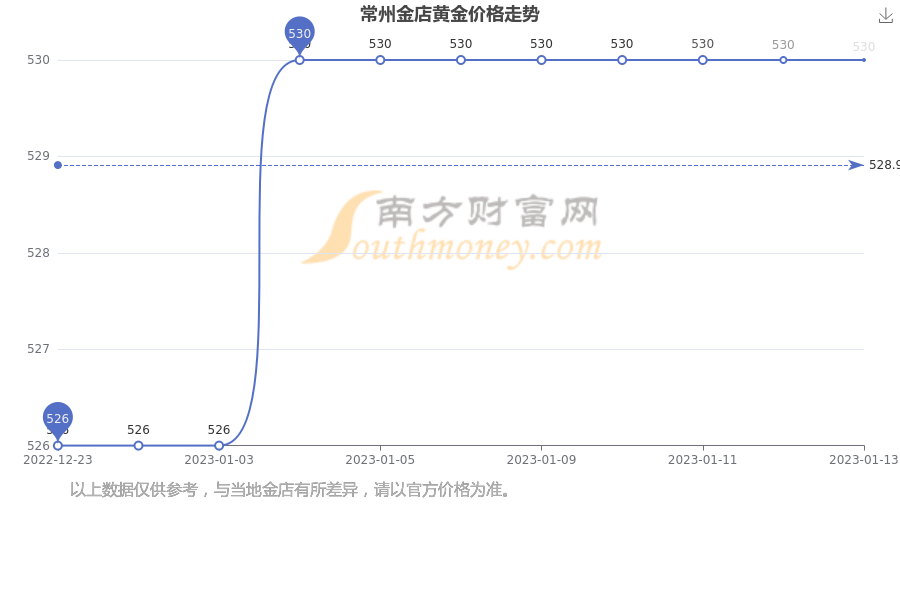Click the y-axis label 529
Screen dimensions: 900x600
(38, 156)
